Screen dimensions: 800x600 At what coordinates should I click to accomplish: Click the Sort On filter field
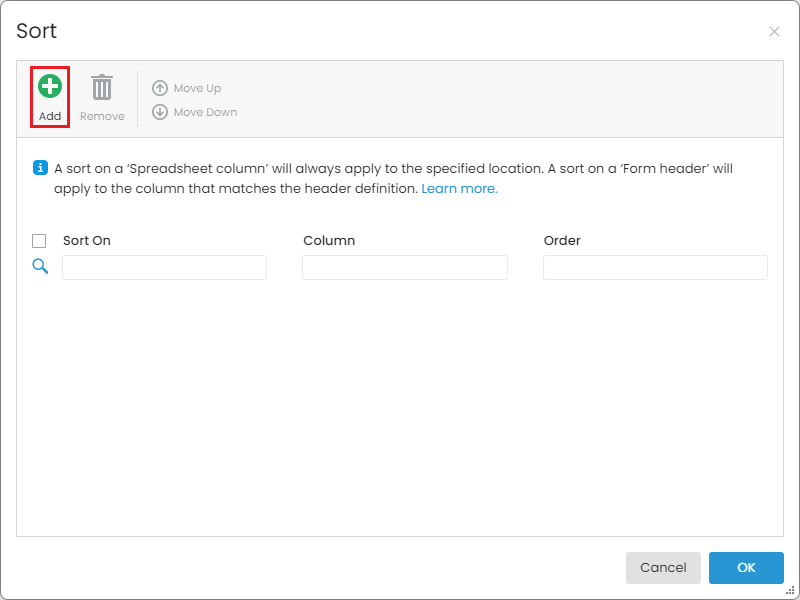[x=164, y=267]
